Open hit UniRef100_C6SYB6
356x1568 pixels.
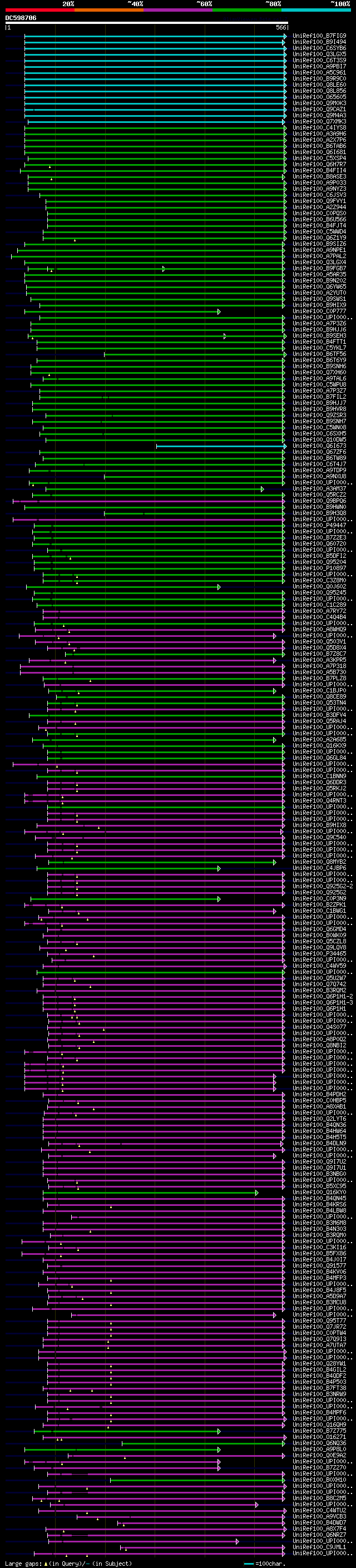click(319, 49)
